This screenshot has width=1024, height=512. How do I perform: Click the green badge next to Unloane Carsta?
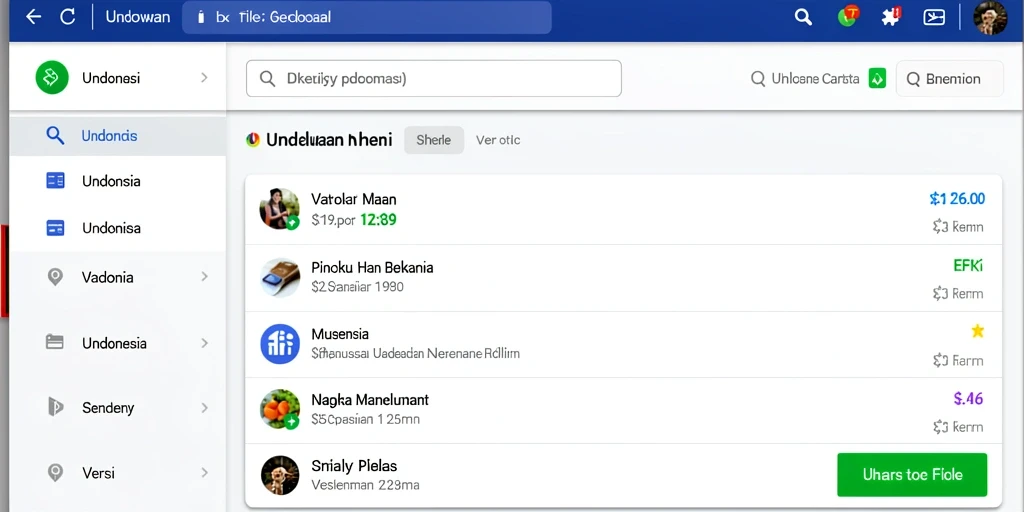877,79
